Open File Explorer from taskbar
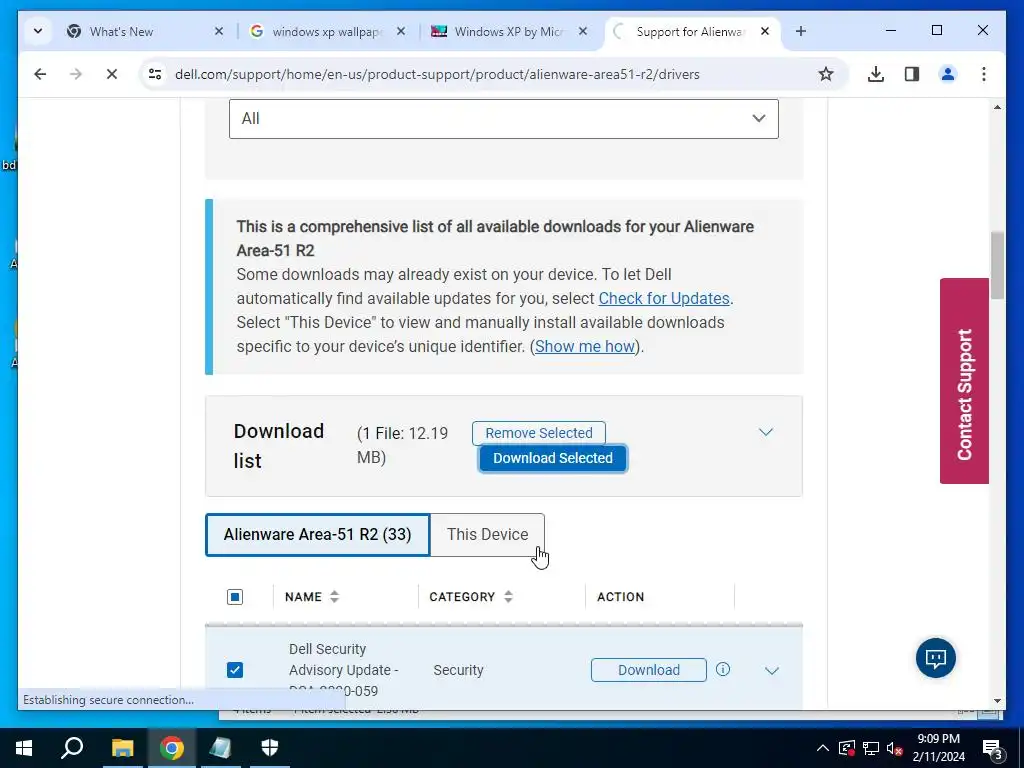The height and width of the screenshot is (768, 1024). pos(122,748)
